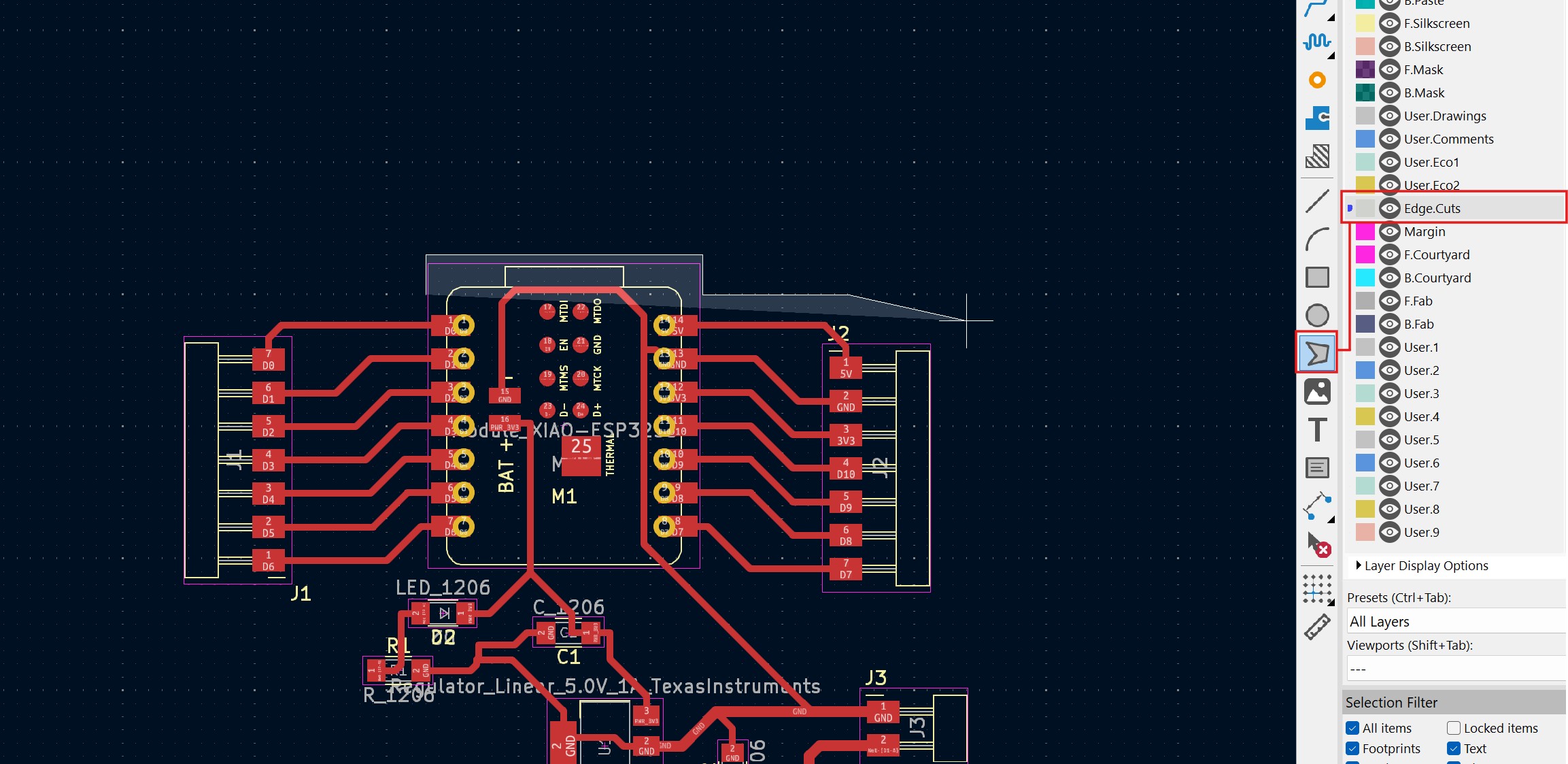
Task: Open the F.Silkscreen color swatch
Action: click(1365, 23)
